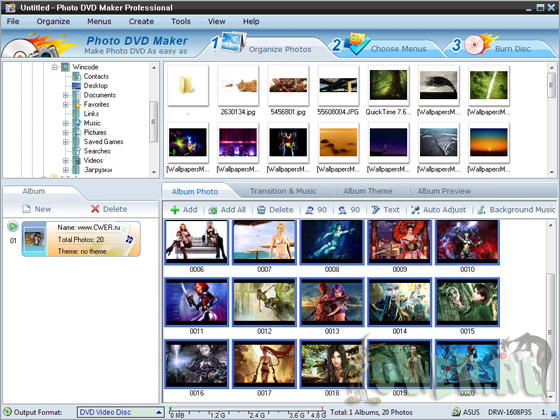Expand the Music folder node
Screen dimensions: 560x420
click(65, 123)
